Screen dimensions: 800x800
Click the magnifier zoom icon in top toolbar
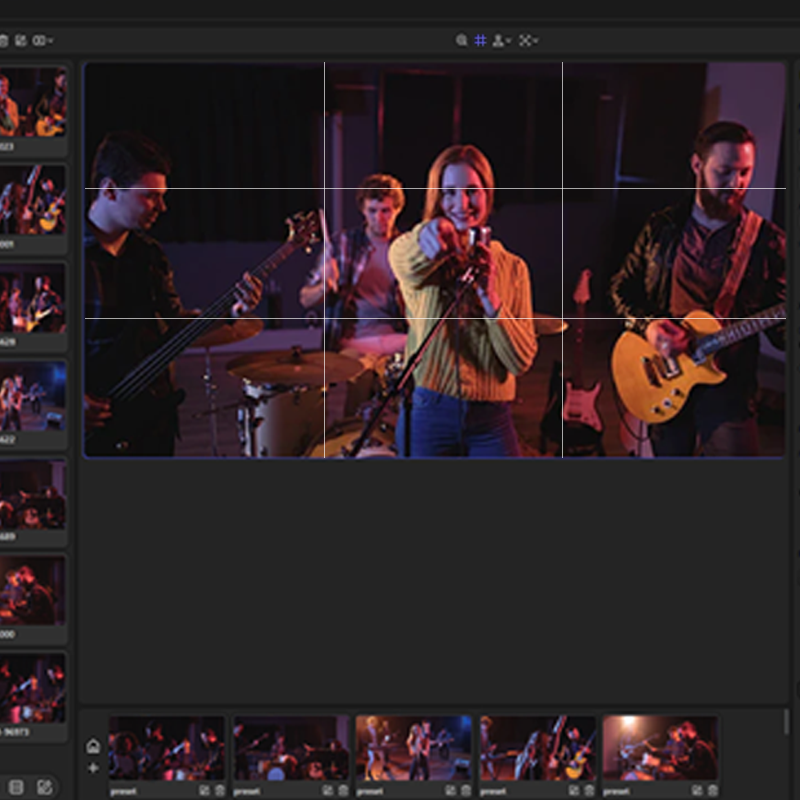[461, 41]
